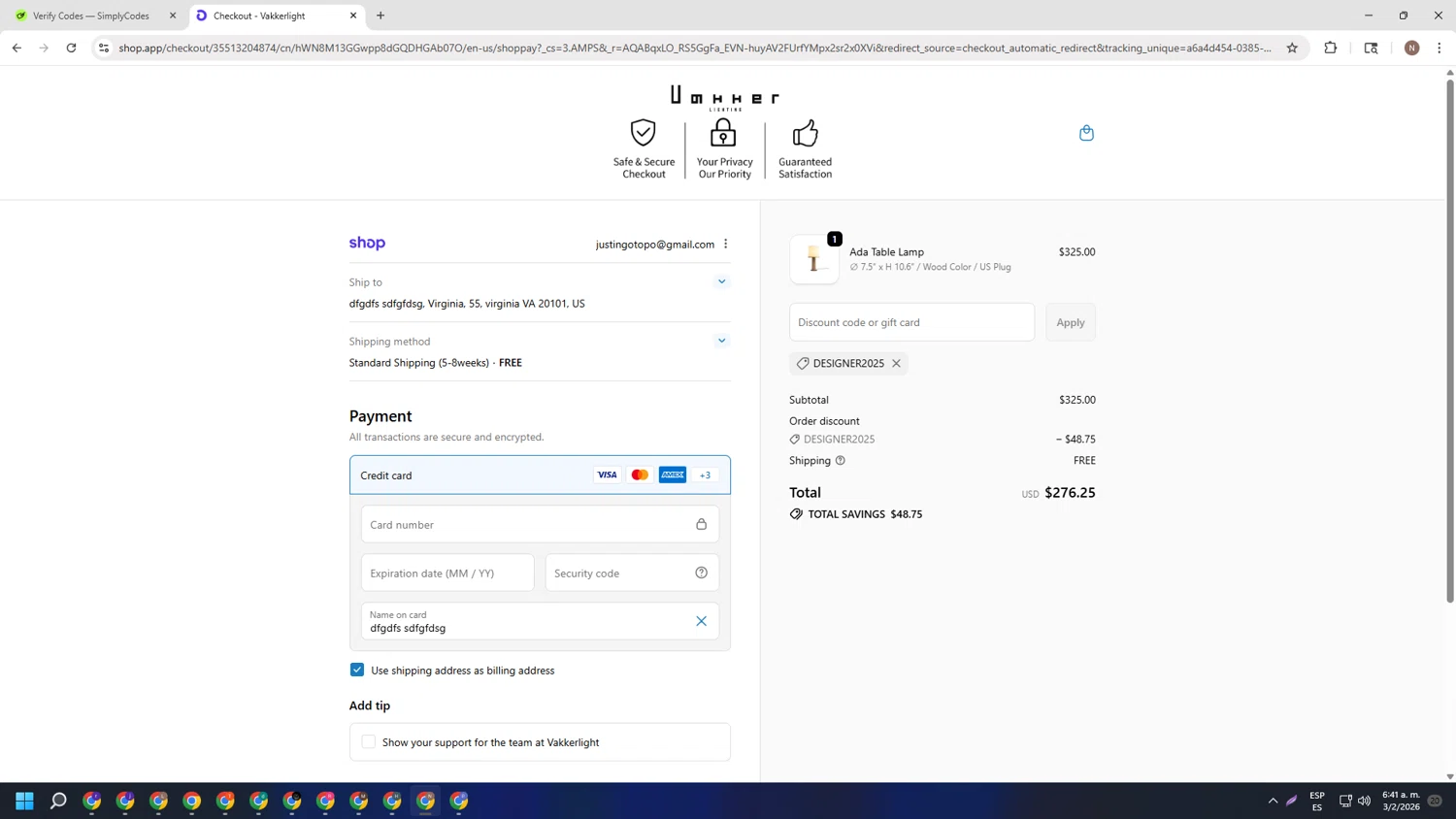Click the $276.25 total amount
The height and width of the screenshot is (819, 1456).
click(1070, 493)
